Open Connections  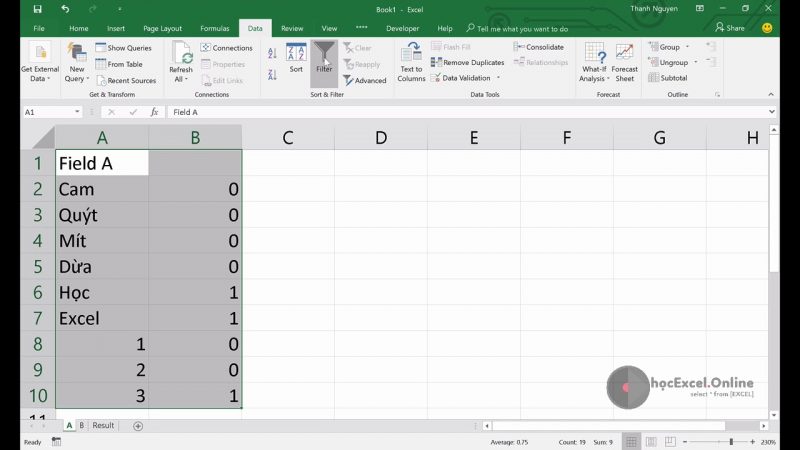tap(227, 47)
